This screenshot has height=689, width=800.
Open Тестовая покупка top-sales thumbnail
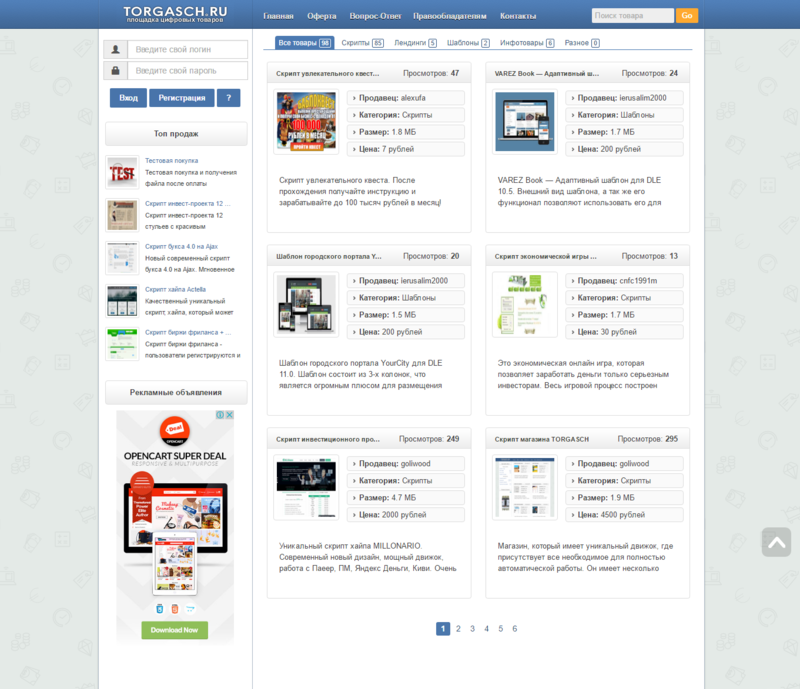(122, 173)
